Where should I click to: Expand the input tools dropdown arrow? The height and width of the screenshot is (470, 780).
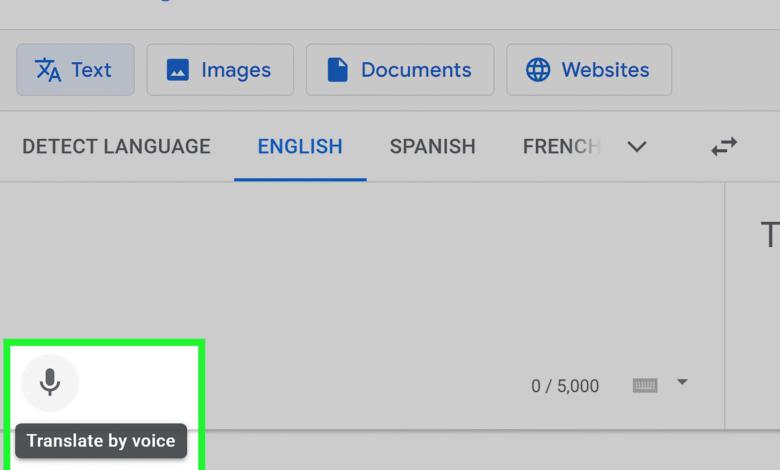(682, 382)
